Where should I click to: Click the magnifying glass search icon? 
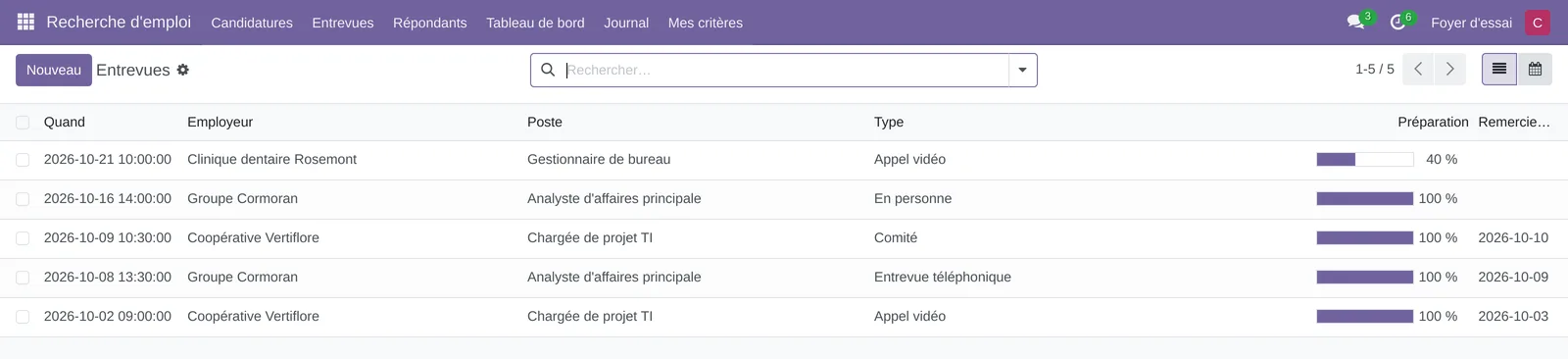(548, 70)
